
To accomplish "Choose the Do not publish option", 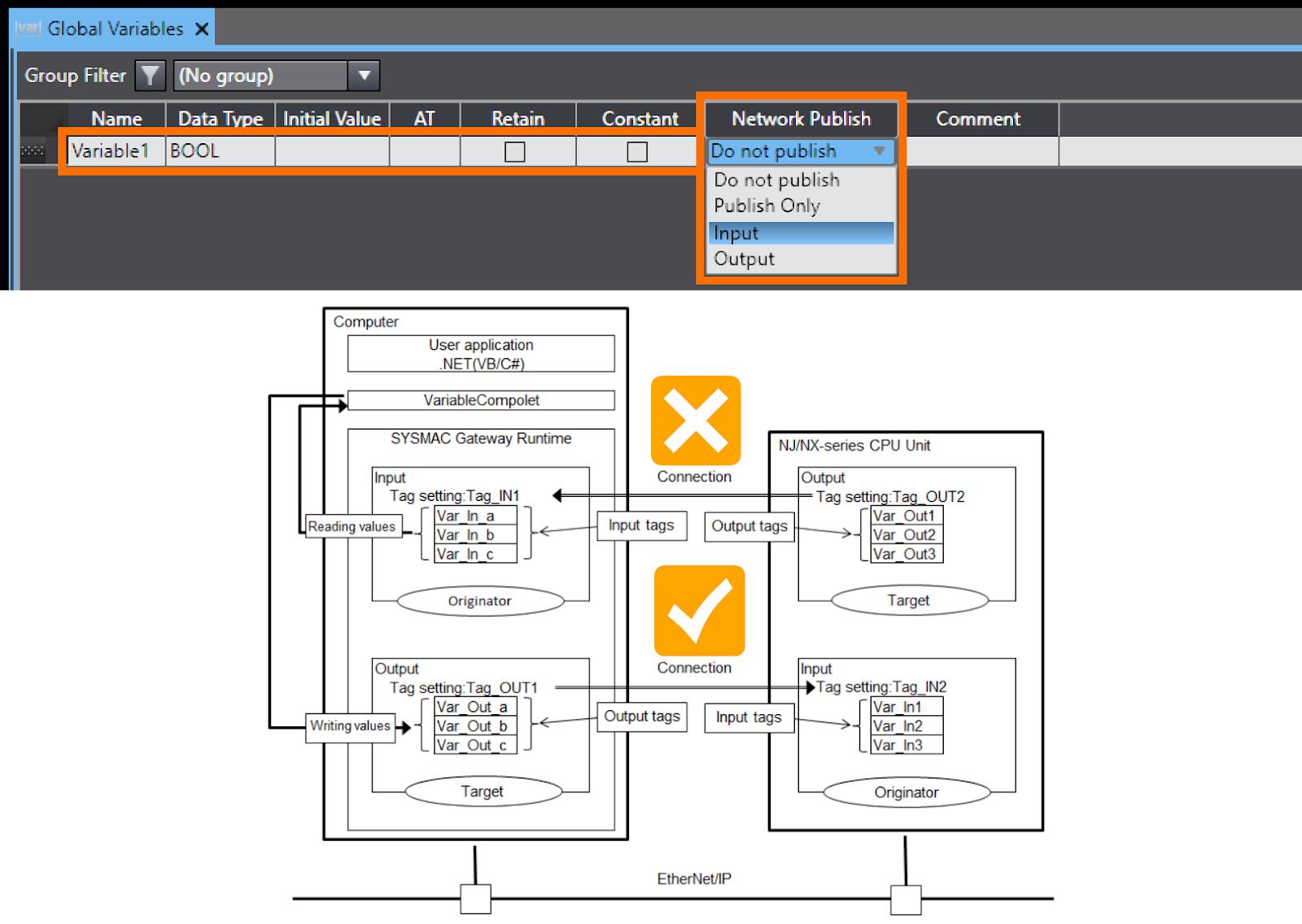I will pyautogui.click(x=776, y=180).
